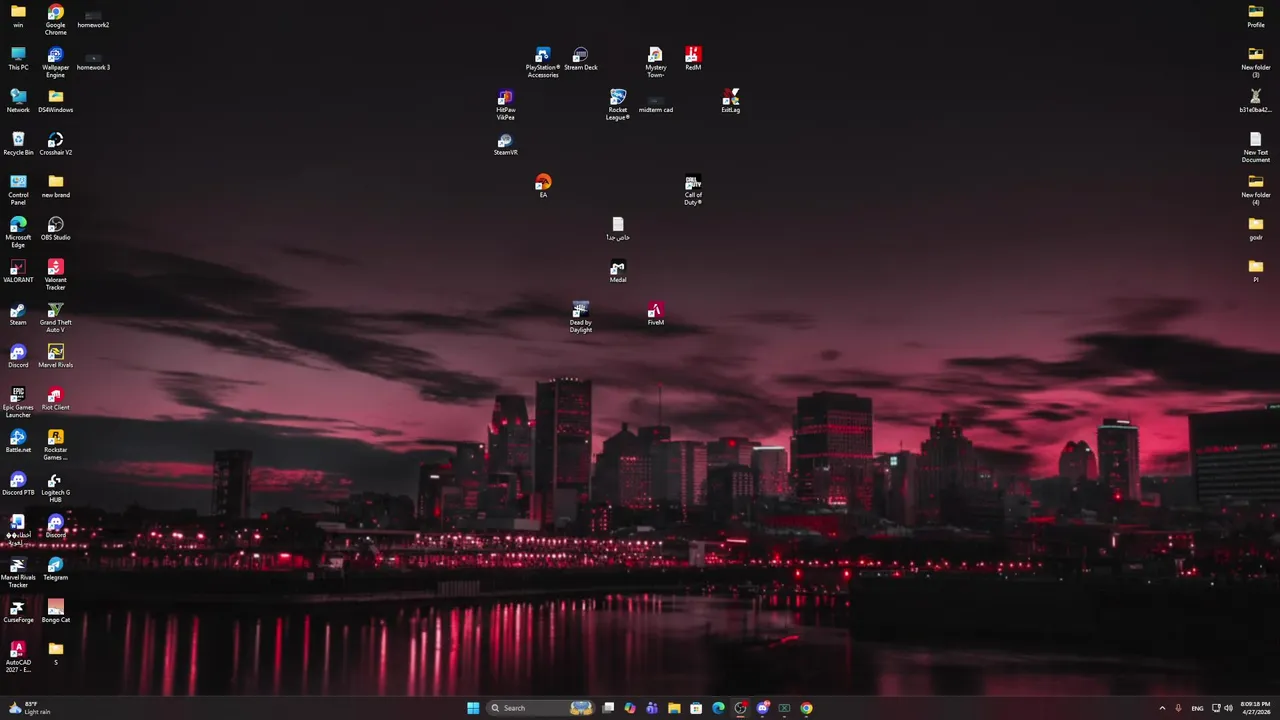Select New folder (4)

pos(1256,189)
